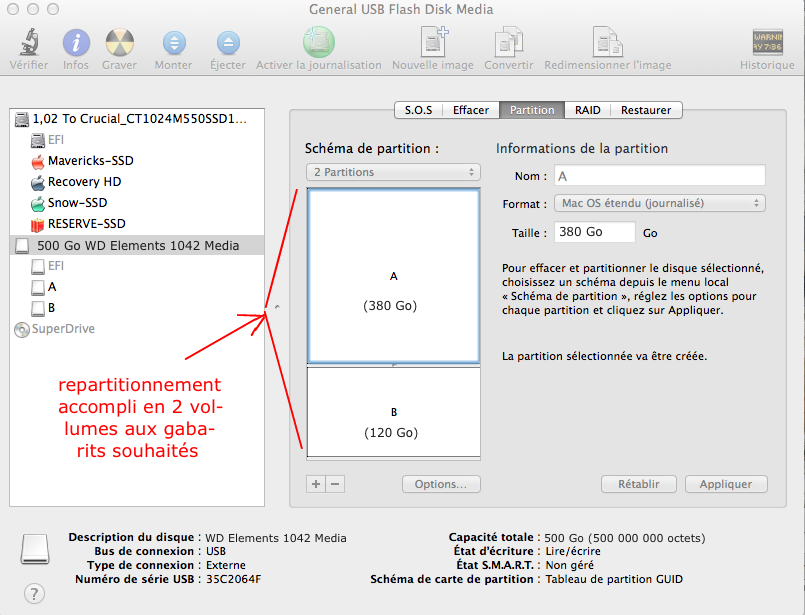
Task: Click the Rétablir button
Action: pos(639,484)
